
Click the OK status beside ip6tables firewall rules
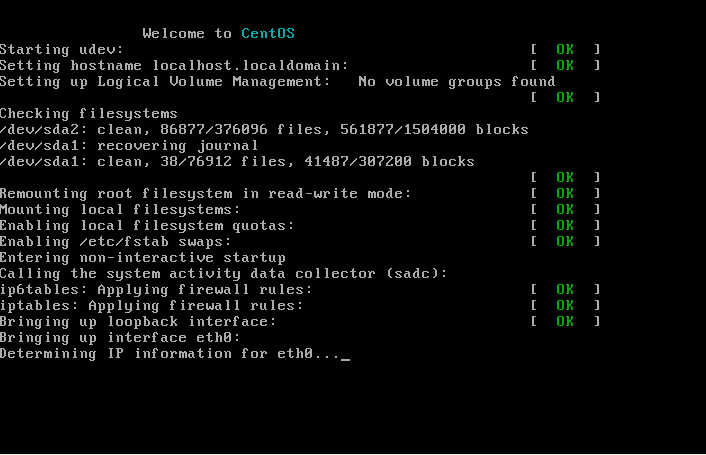(x=565, y=290)
